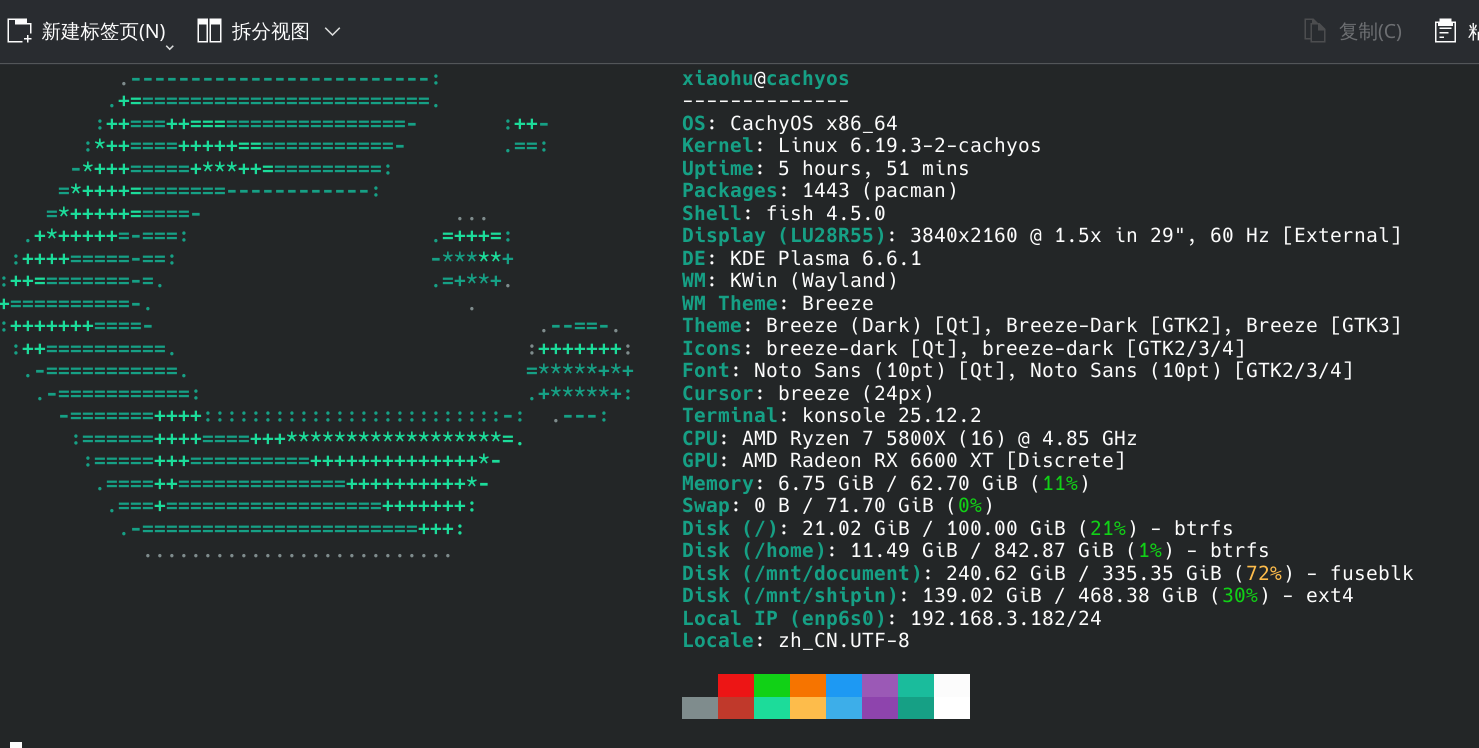Click the "AMD Radeon RX 6600 XT" text
Viewport: 1479px width, 748px height.
click(868, 461)
